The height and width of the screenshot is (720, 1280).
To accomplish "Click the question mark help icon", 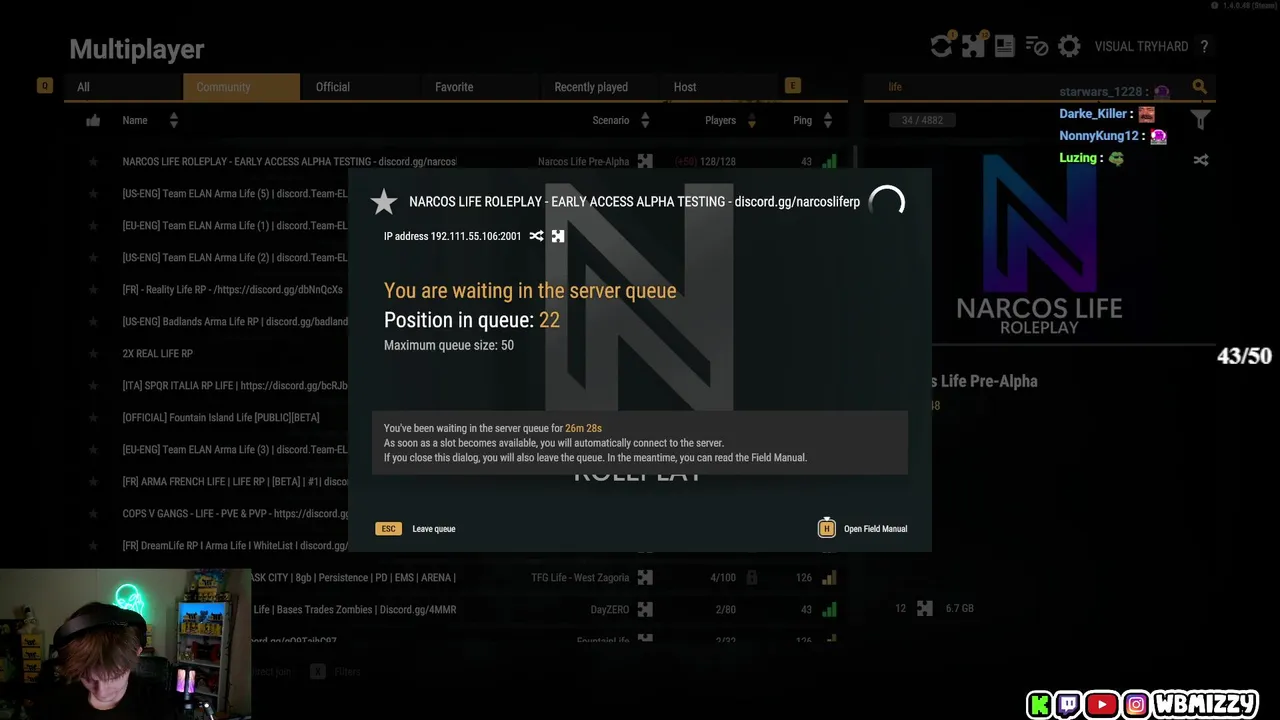I will tap(1204, 46).
